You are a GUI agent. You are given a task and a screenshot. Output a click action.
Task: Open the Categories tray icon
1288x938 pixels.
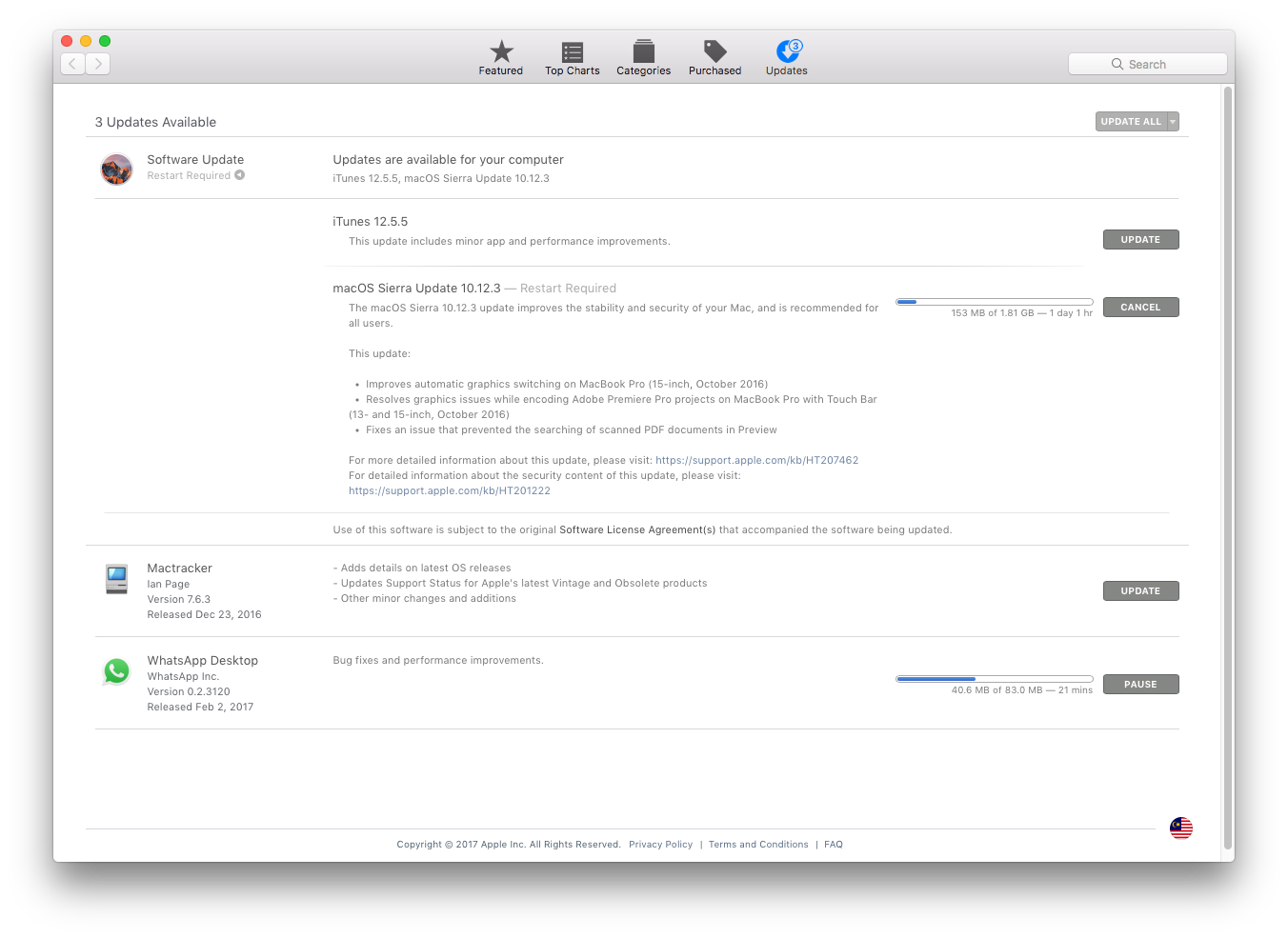(644, 51)
